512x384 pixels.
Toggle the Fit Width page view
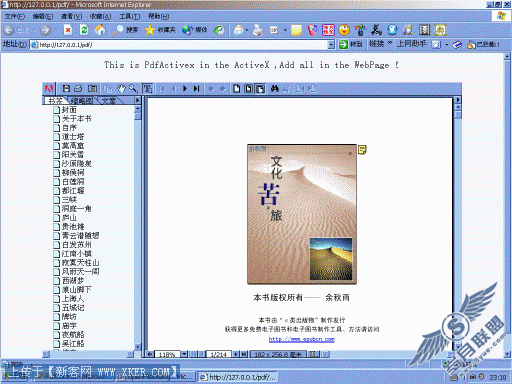[260, 89]
